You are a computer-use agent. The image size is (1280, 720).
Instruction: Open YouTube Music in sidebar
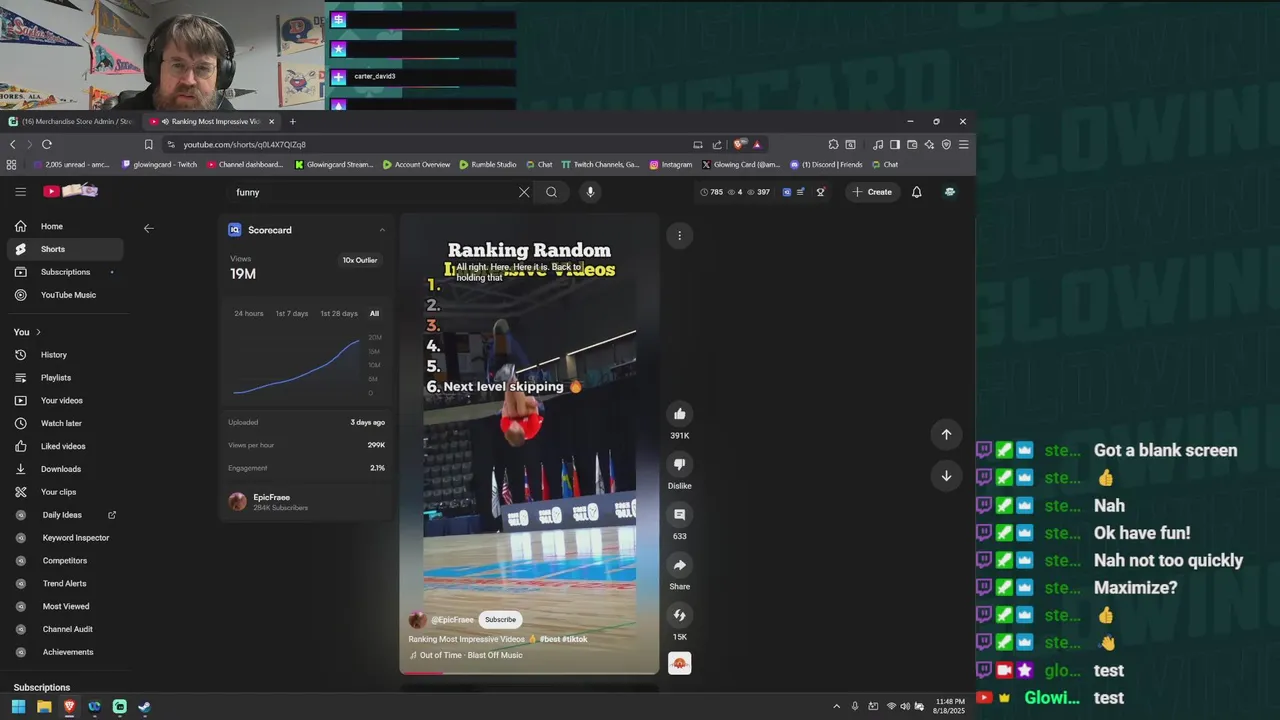(65, 295)
